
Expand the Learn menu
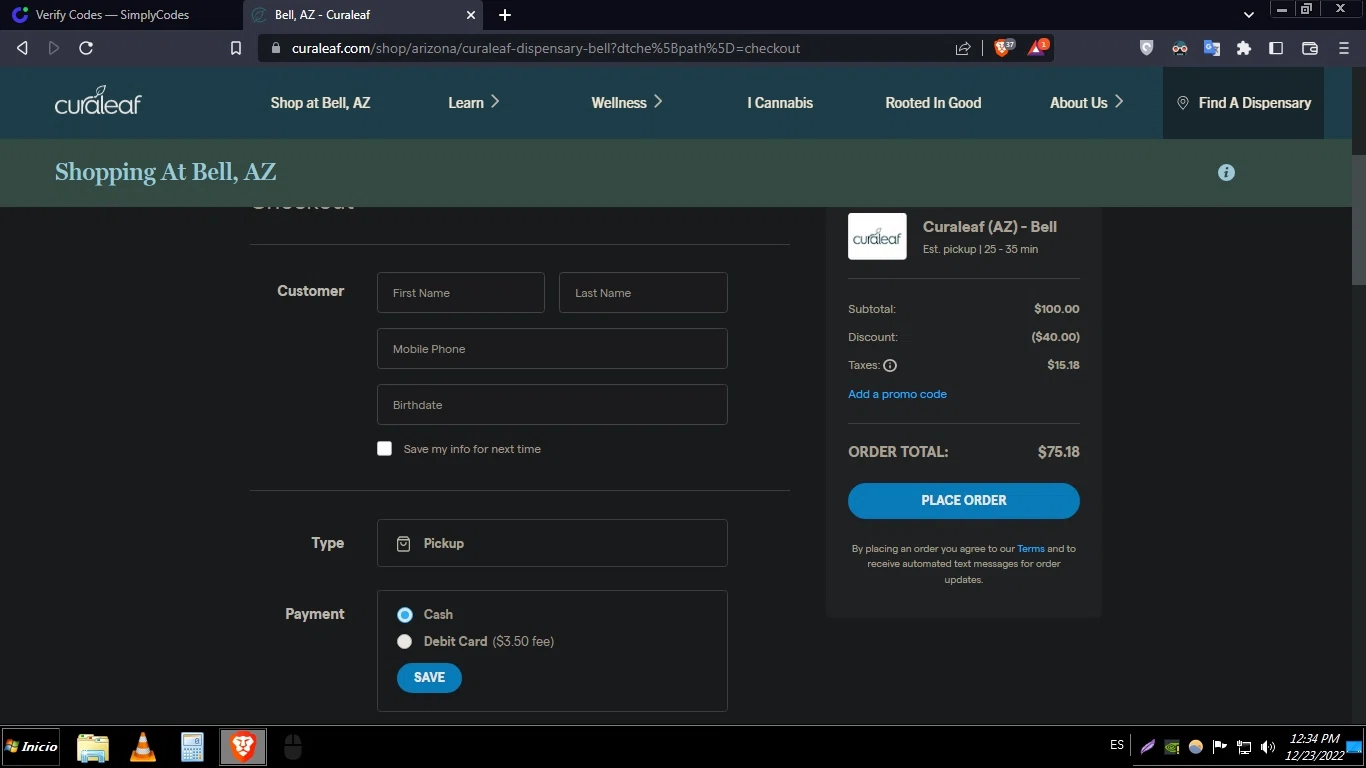474,102
